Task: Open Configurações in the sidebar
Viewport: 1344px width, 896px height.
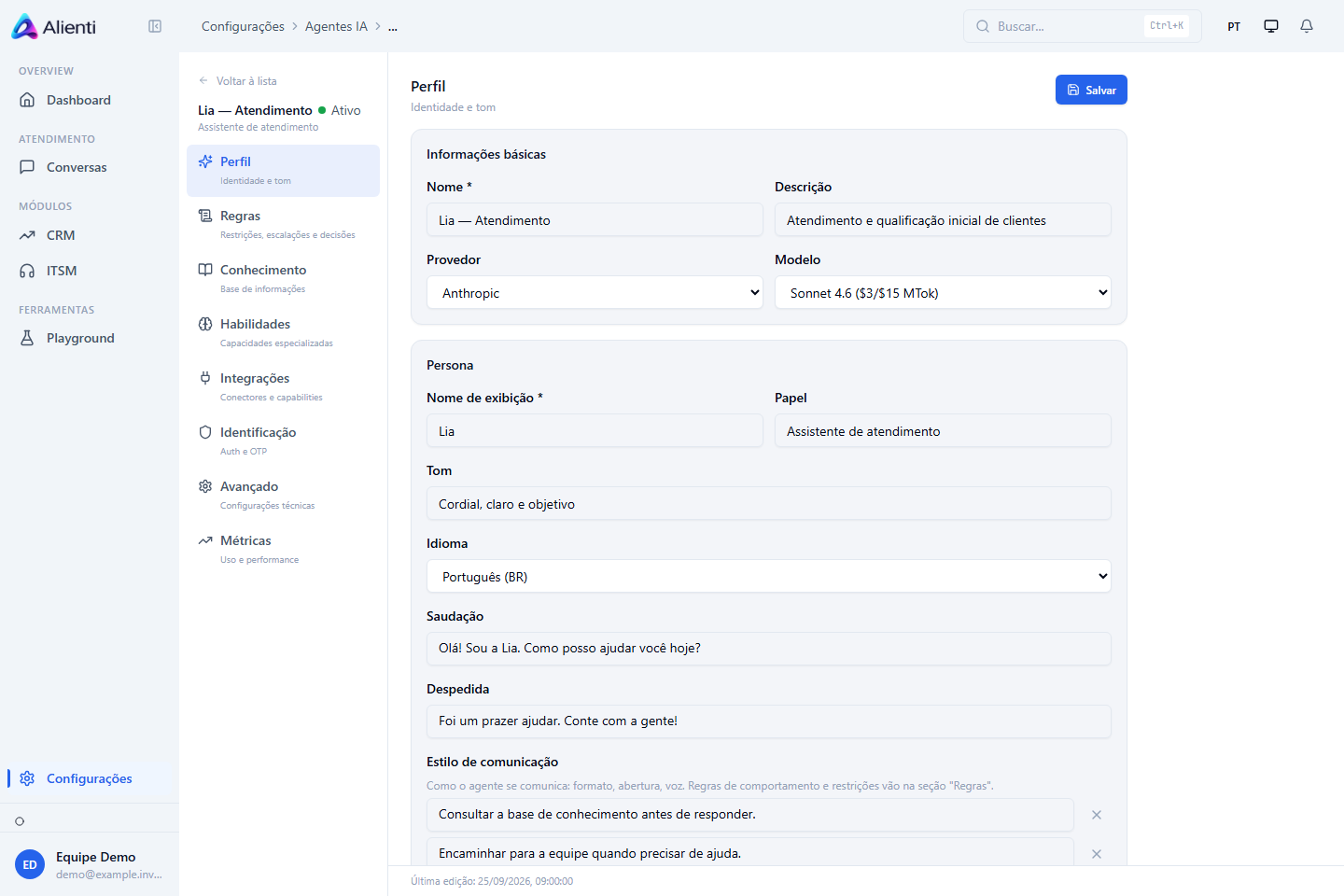Action: pos(90,778)
